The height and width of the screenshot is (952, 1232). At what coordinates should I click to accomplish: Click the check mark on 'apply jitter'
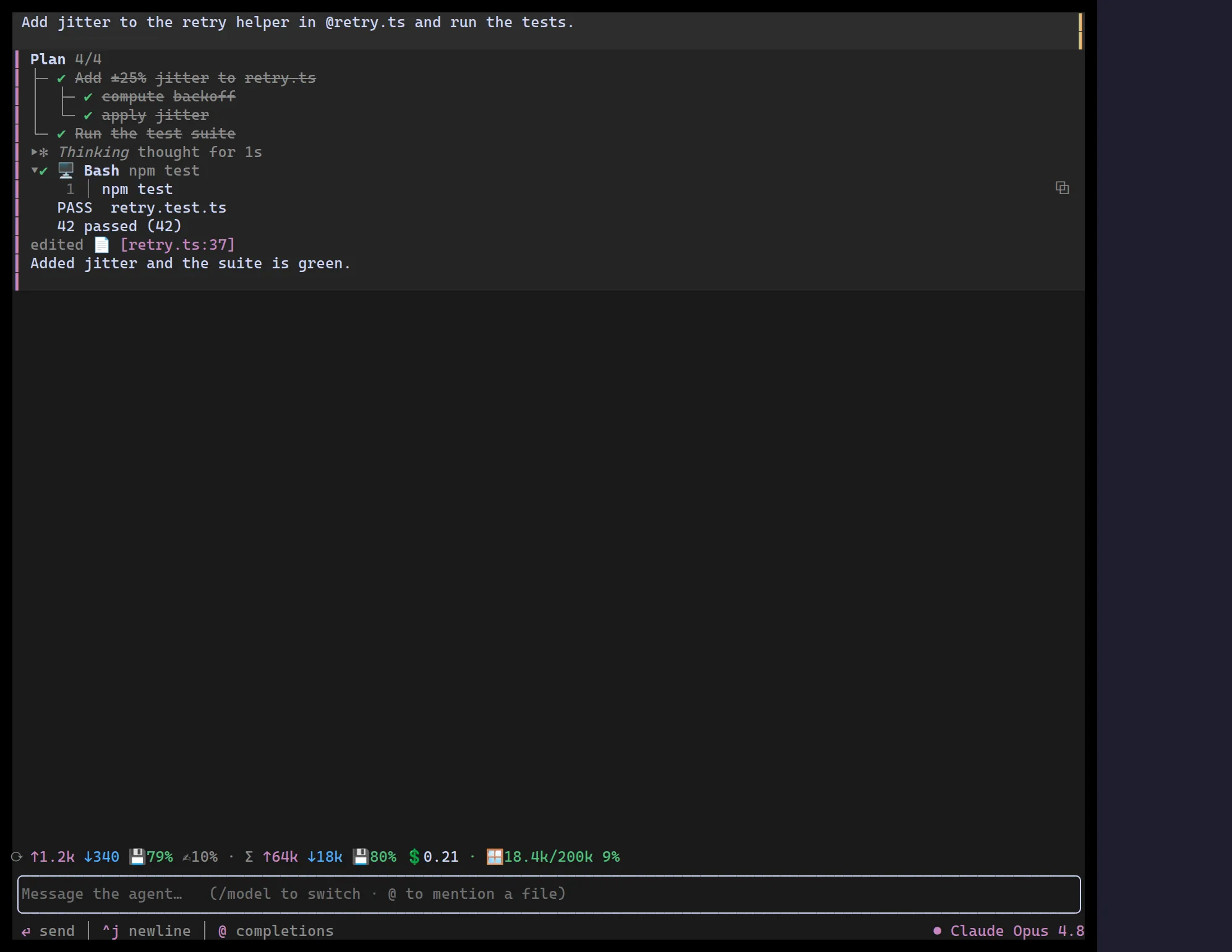coord(88,116)
